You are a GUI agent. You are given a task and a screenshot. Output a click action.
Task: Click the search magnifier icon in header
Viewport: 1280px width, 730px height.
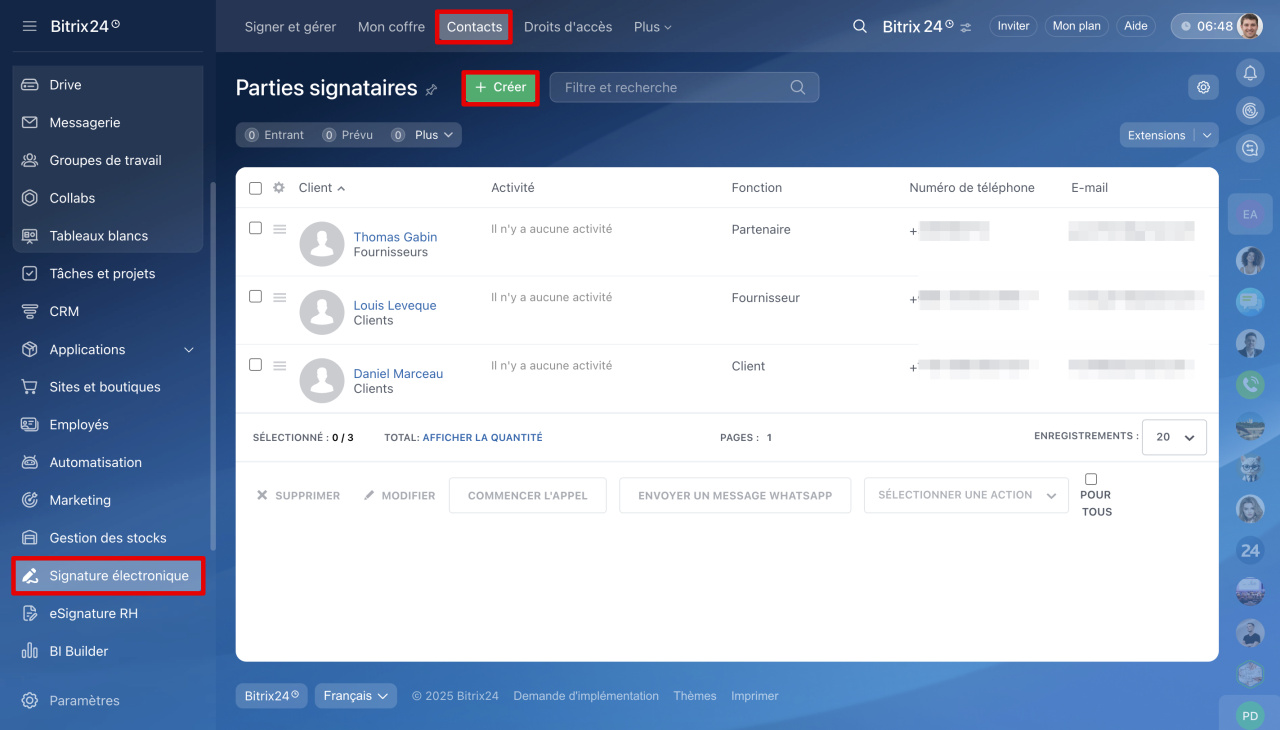tap(860, 27)
